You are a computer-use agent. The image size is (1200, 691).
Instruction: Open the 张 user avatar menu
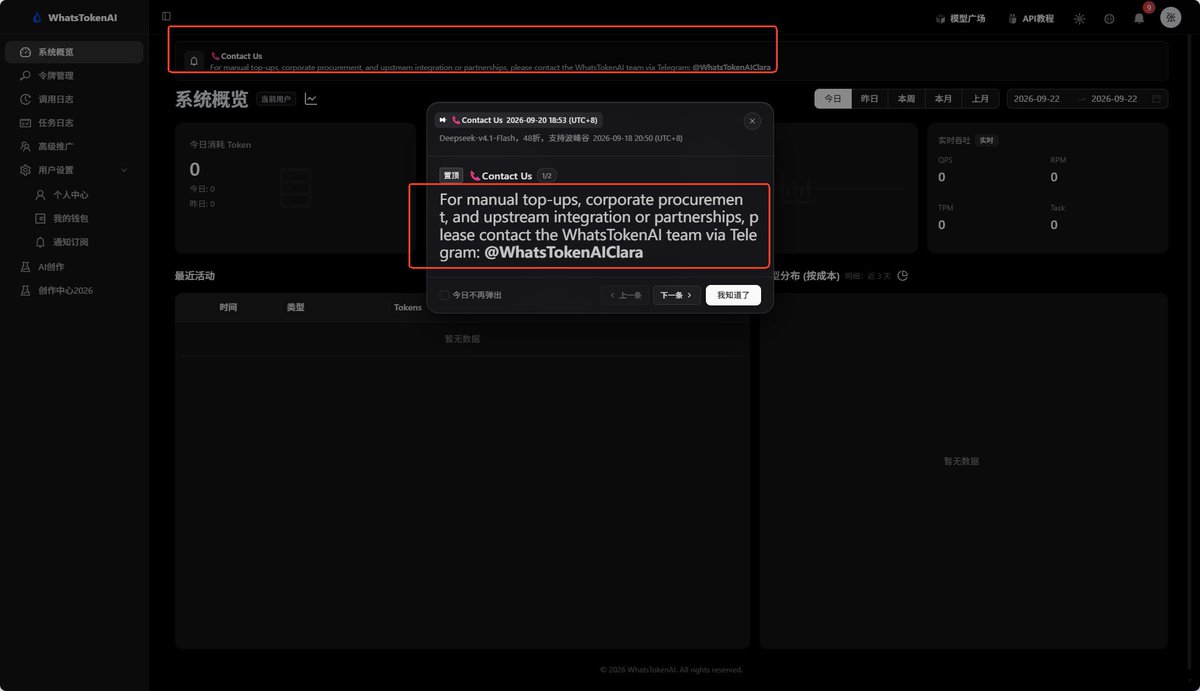(x=1170, y=17)
